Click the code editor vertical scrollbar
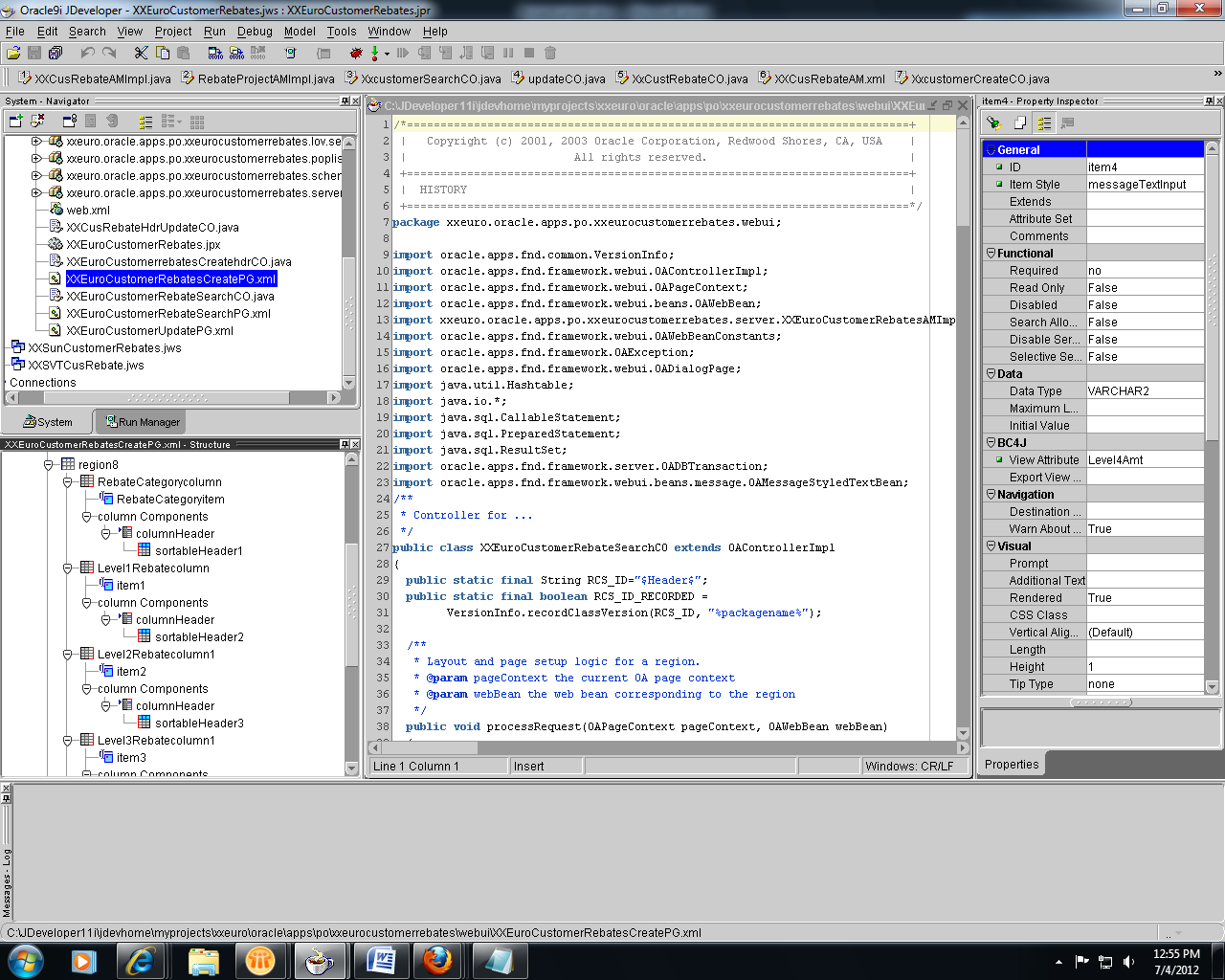This screenshot has width=1225, height=980. [x=963, y=429]
